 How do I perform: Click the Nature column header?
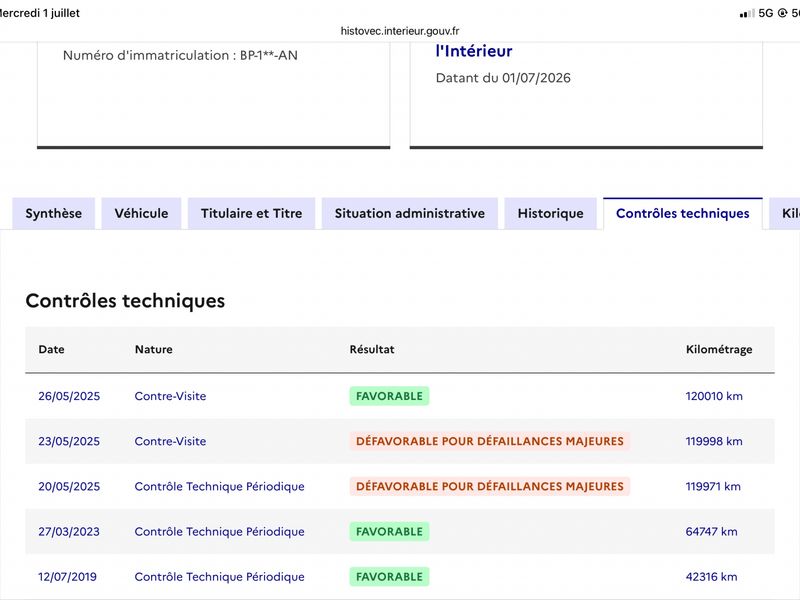point(154,349)
